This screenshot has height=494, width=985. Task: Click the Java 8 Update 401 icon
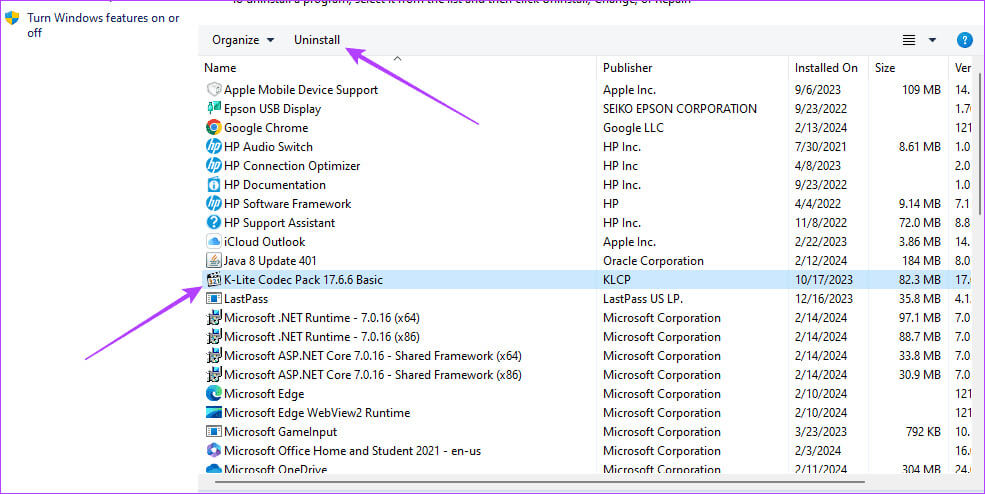tap(214, 260)
